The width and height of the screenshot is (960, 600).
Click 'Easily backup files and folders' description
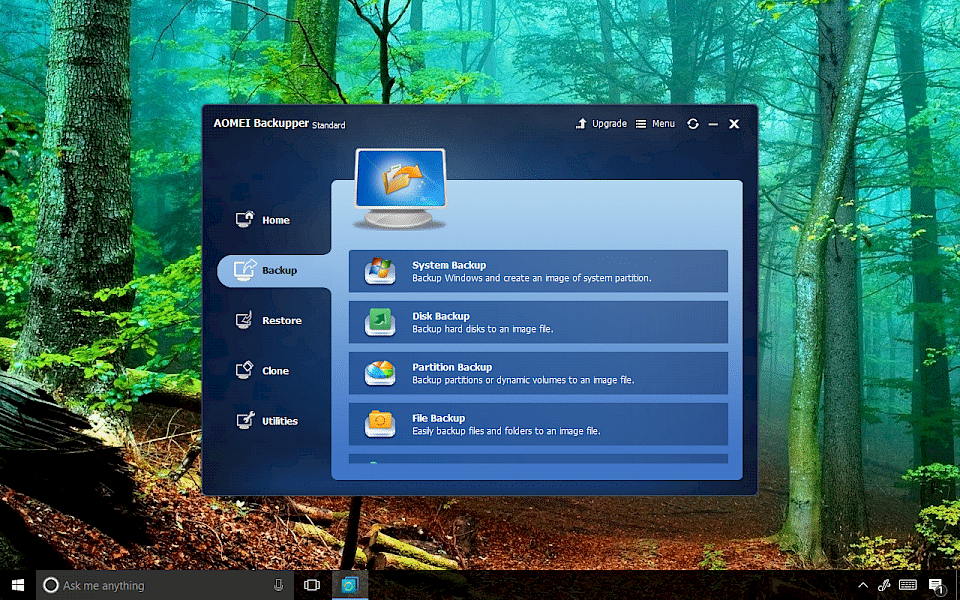pyautogui.click(x=506, y=431)
